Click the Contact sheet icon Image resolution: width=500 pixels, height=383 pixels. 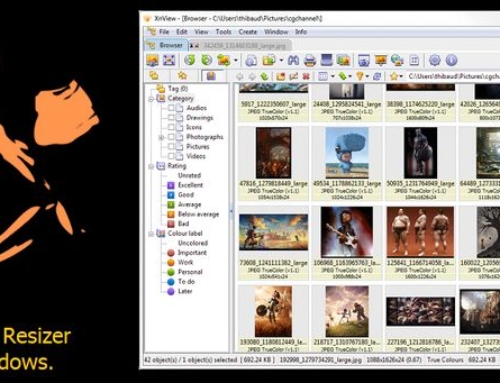click(414, 60)
